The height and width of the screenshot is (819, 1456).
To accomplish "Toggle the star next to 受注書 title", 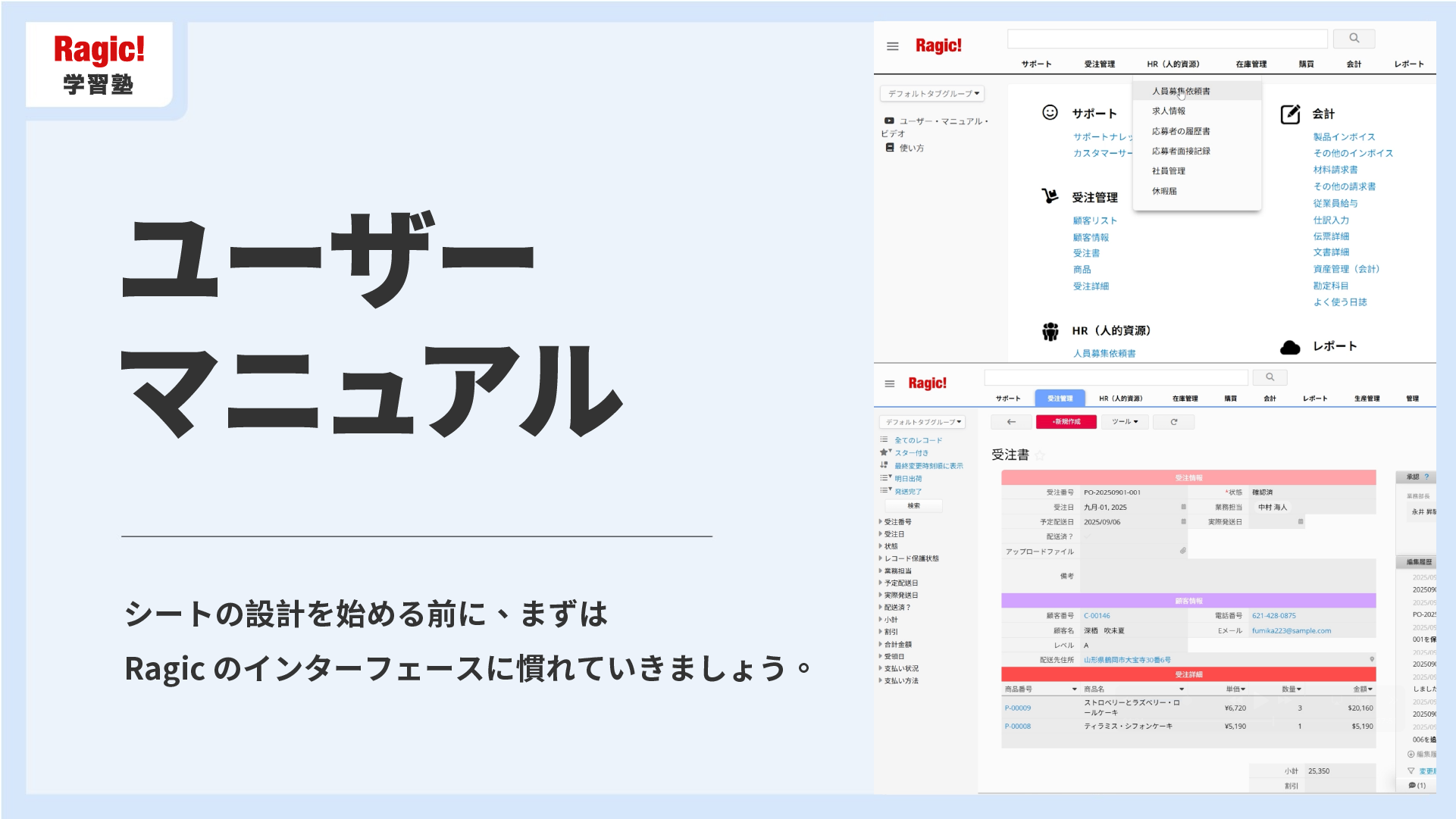I will 1040,455.
